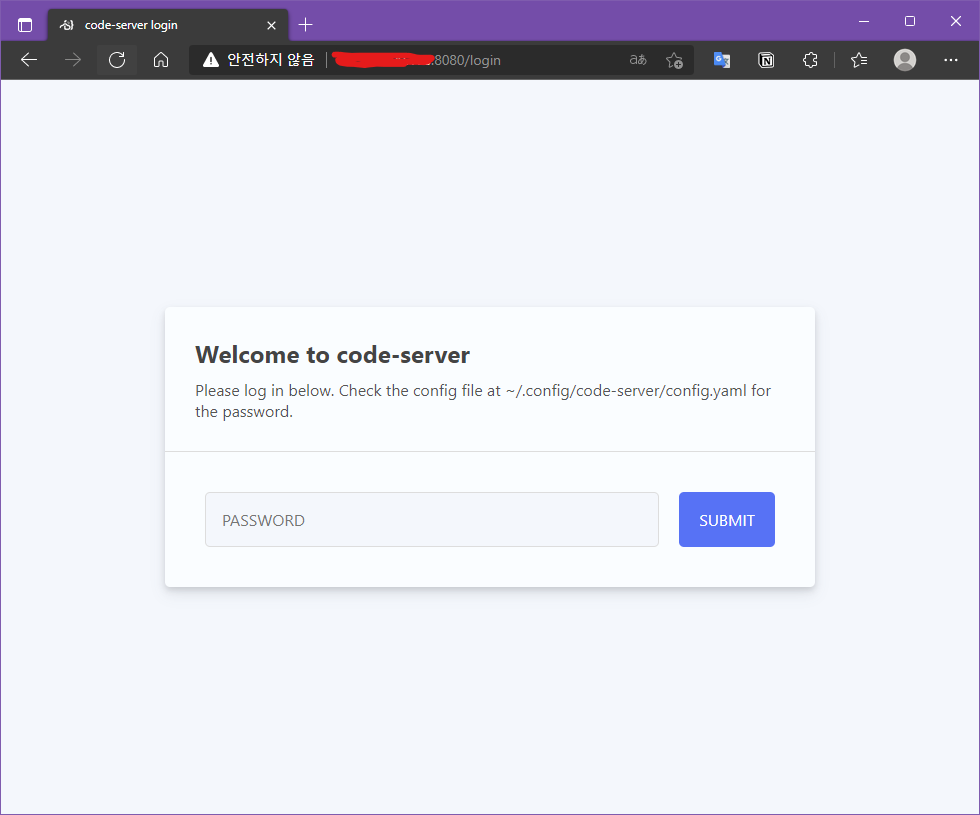Open the Google Translate extension icon
The image size is (980, 815).
click(x=722, y=60)
